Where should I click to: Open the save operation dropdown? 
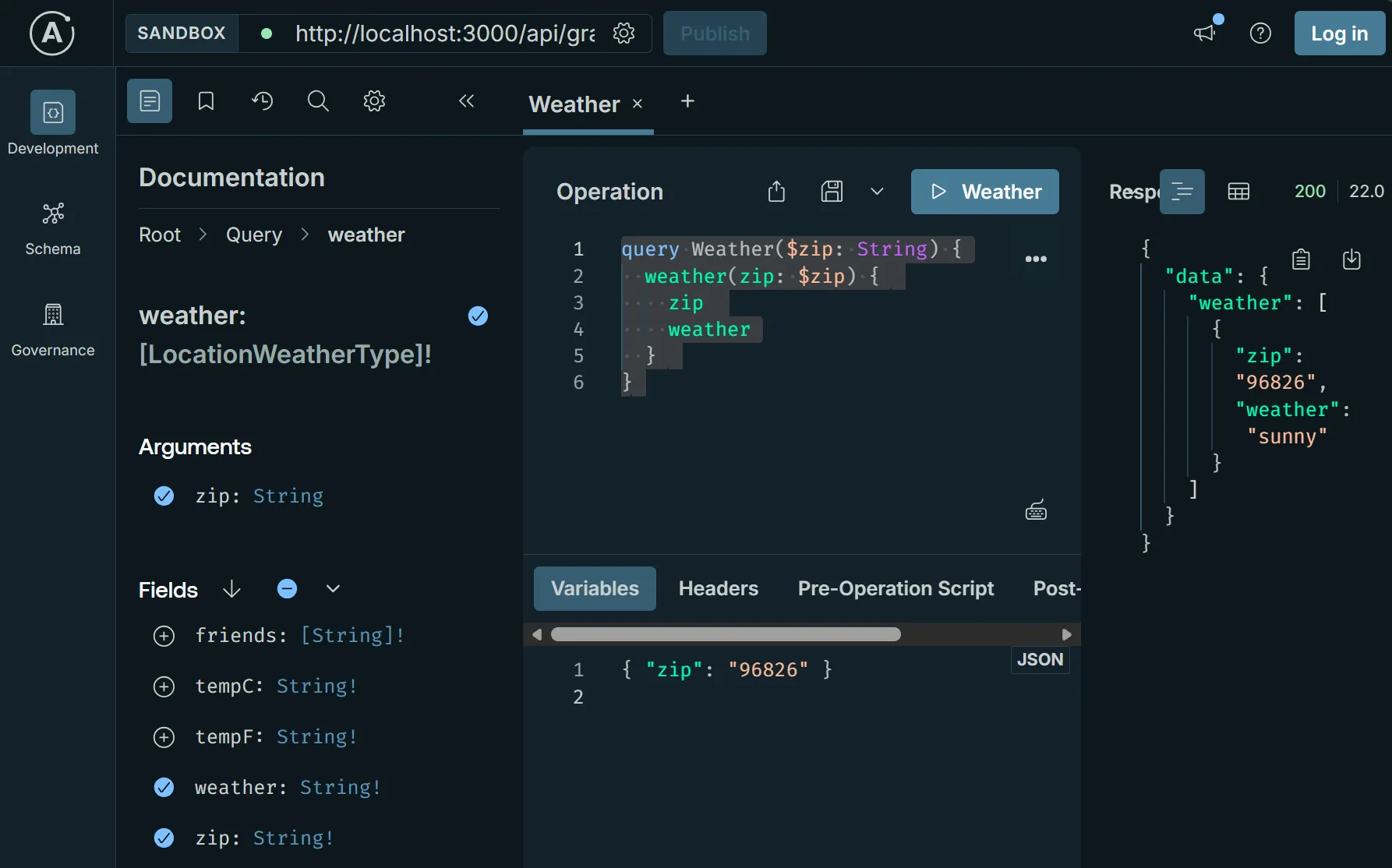pyautogui.click(x=877, y=192)
